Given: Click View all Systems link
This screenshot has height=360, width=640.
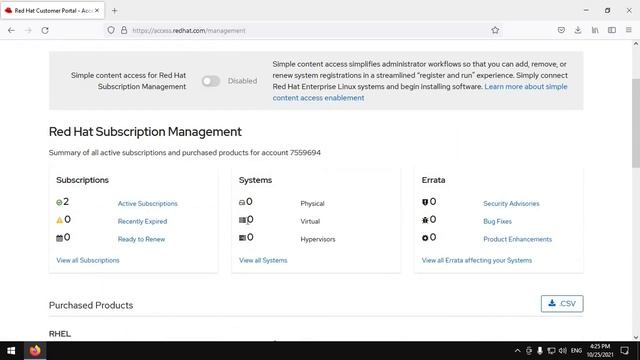Looking at the screenshot, I should click(x=263, y=260).
